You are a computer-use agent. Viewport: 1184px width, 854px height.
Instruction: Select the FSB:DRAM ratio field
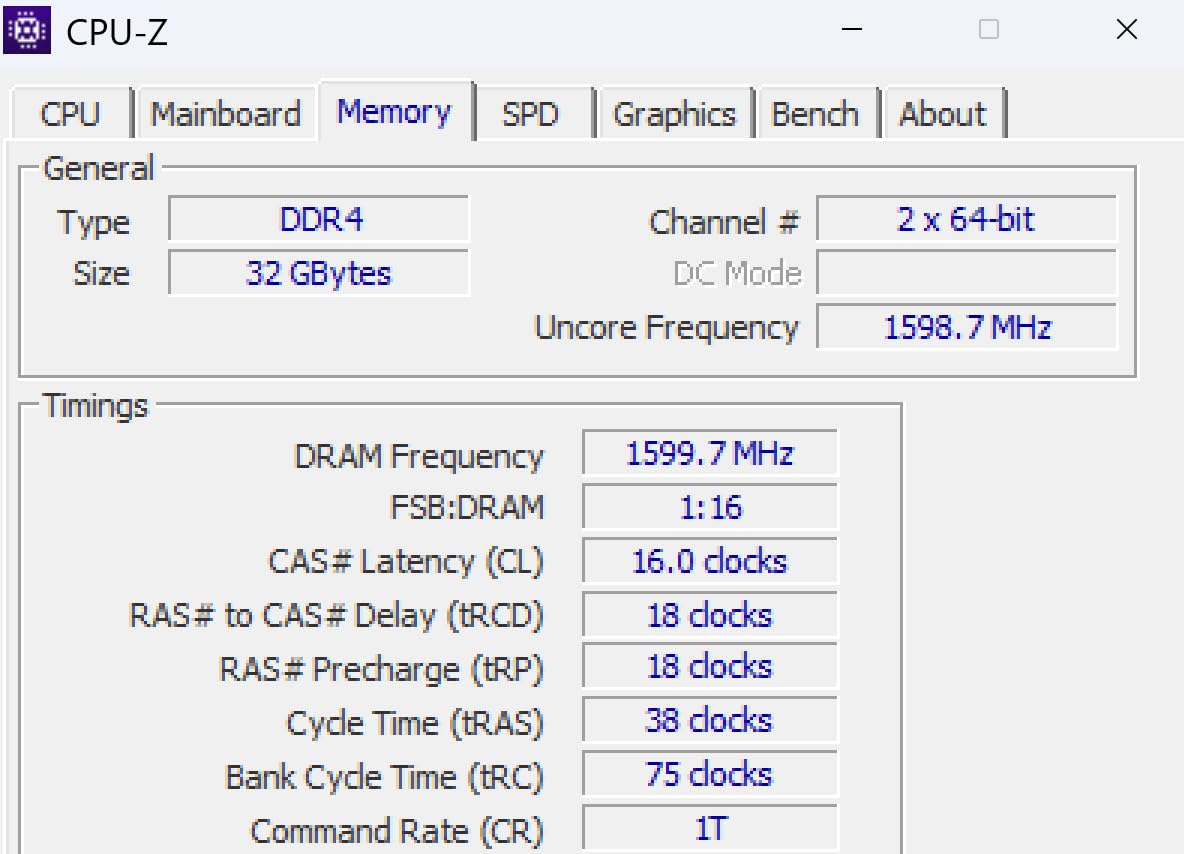tap(708, 507)
